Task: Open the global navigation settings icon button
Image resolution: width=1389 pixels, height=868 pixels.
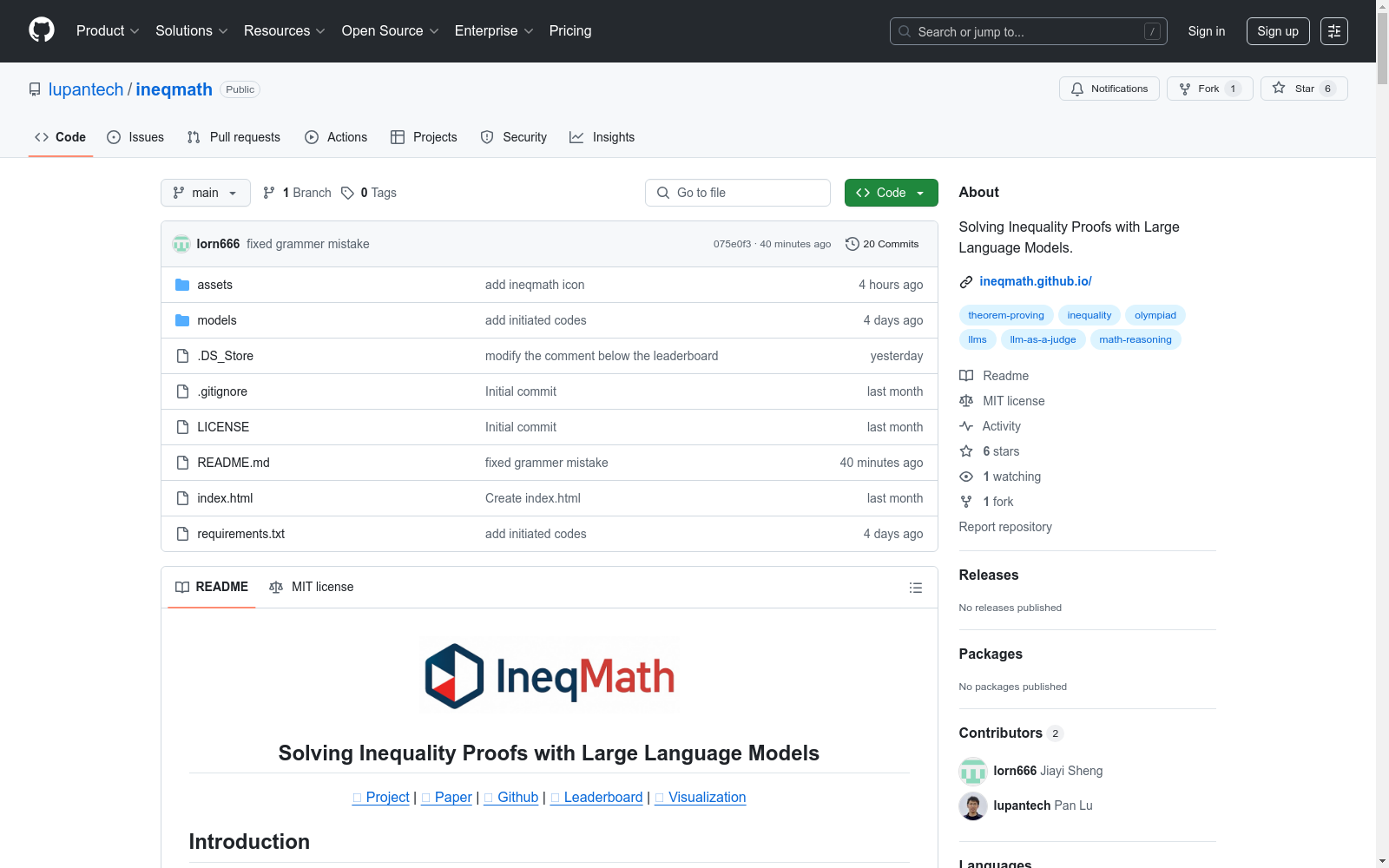Action: pos(1334,31)
